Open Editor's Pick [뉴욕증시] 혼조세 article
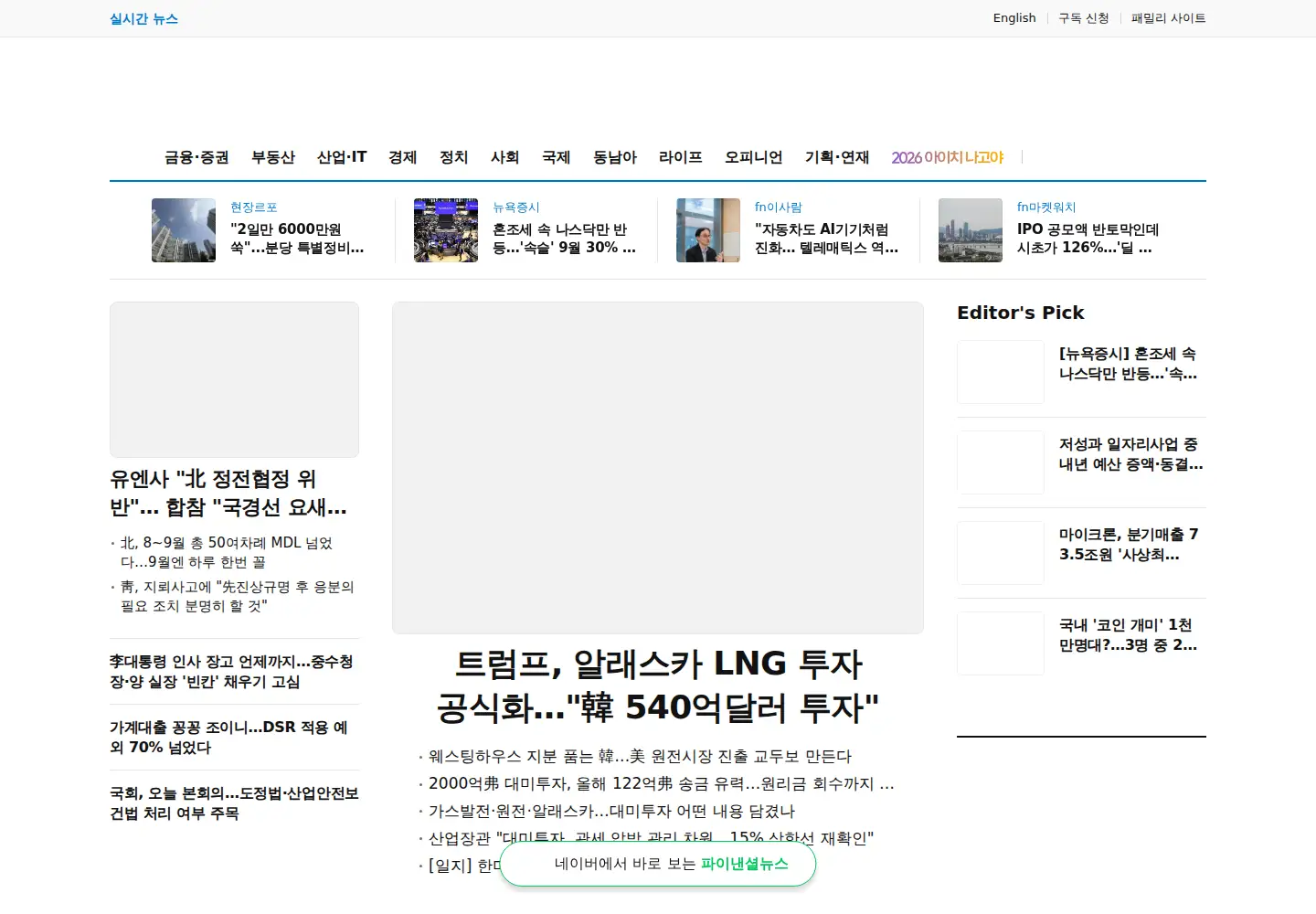Image resolution: width=1316 pixels, height=914 pixels. coord(1129,364)
